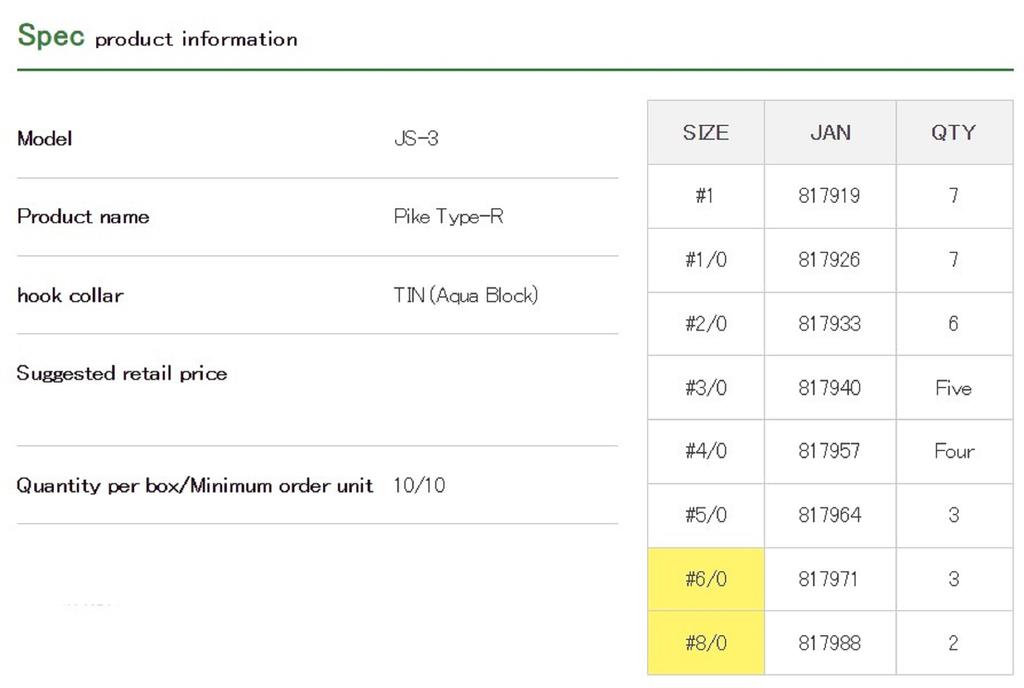
Task: Select JAN code 817933
Action: 829,324
